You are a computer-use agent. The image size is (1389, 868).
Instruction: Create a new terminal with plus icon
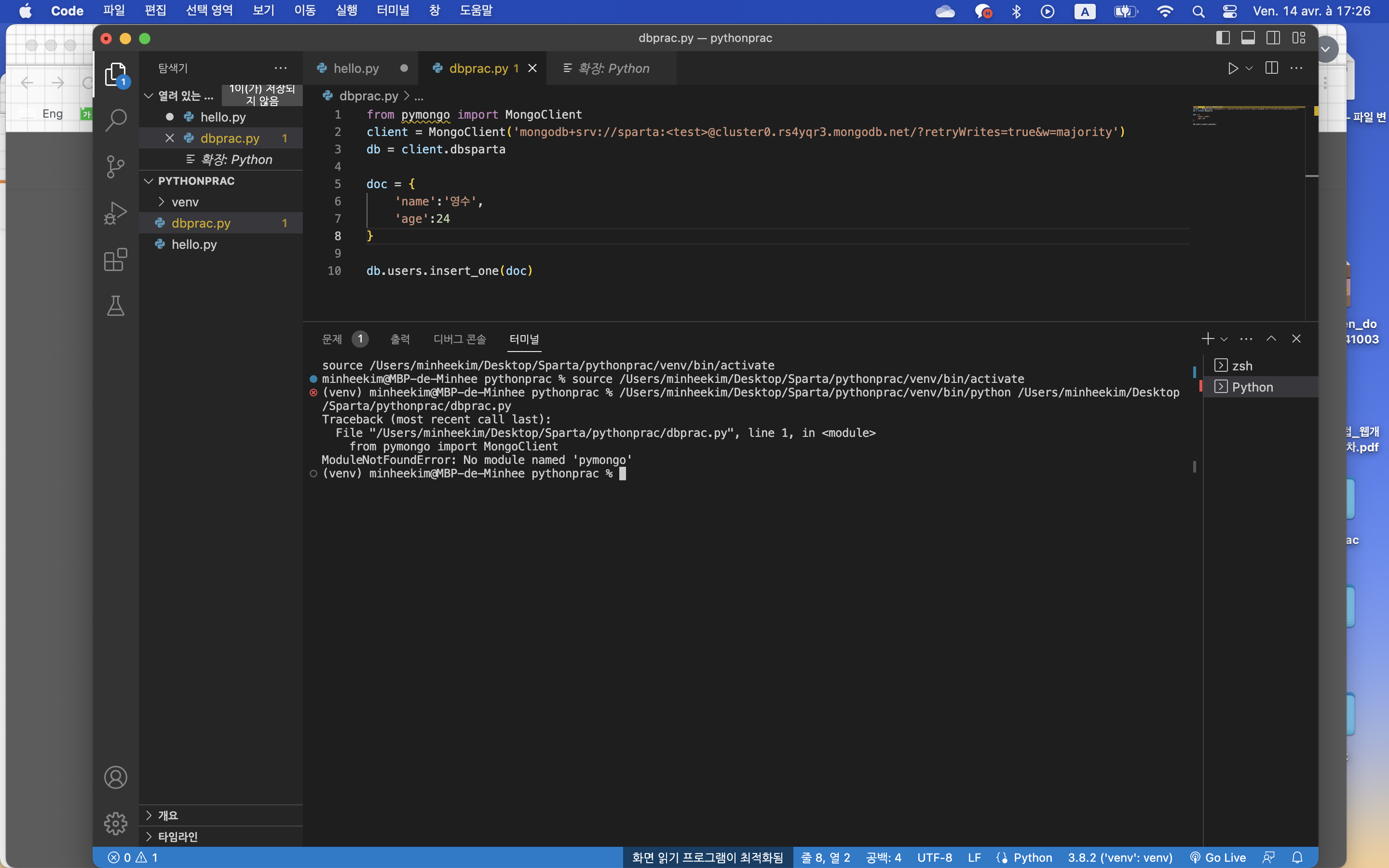pyautogui.click(x=1208, y=339)
